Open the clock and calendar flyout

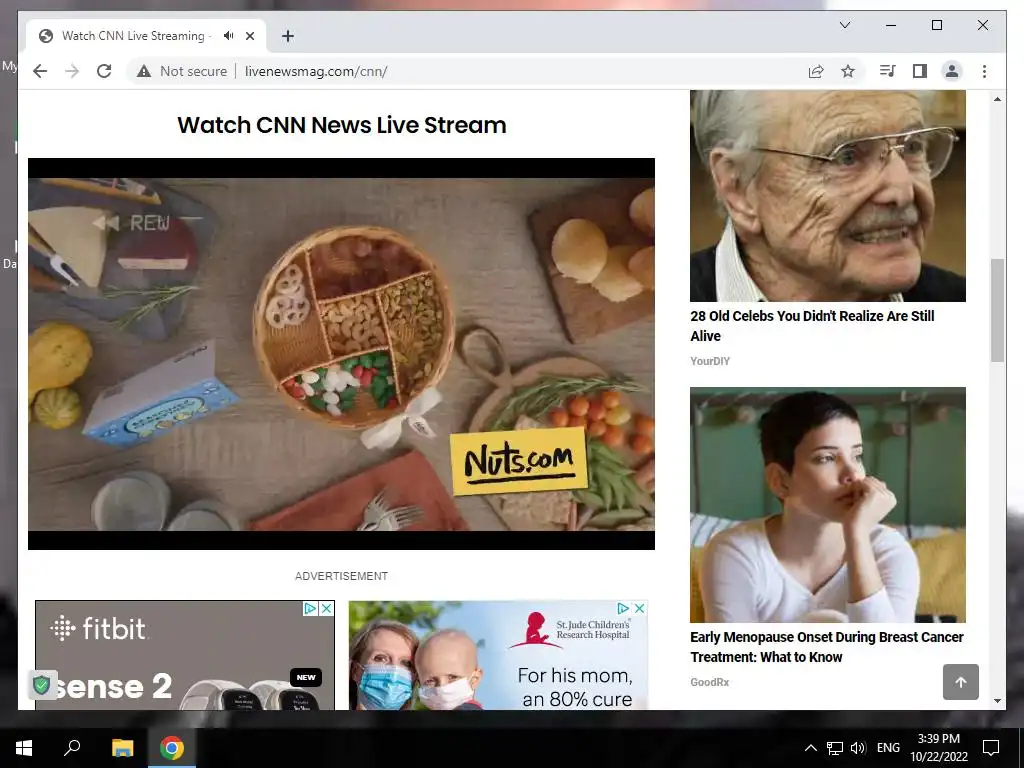click(x=938, y=748)
